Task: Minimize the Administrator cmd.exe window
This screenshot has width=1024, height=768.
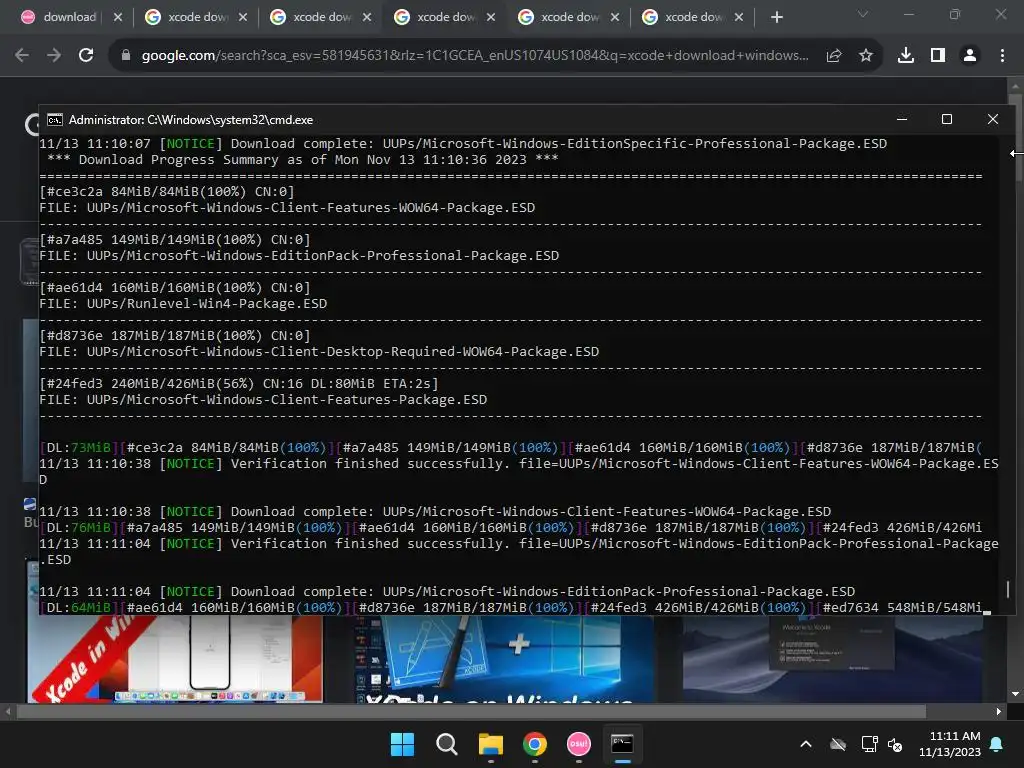Action: tap(902, 119)
